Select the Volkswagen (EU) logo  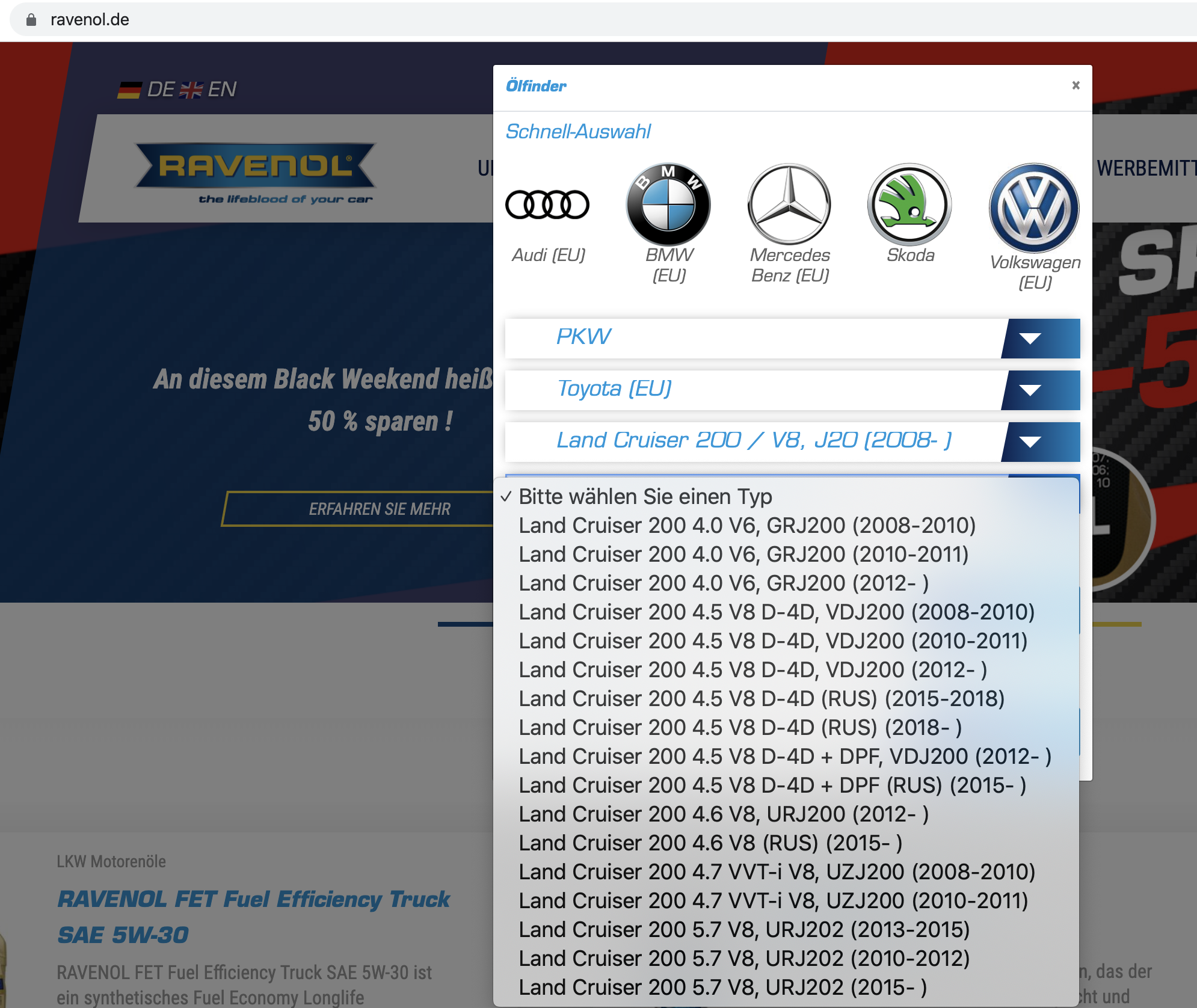click(1035, 208)
